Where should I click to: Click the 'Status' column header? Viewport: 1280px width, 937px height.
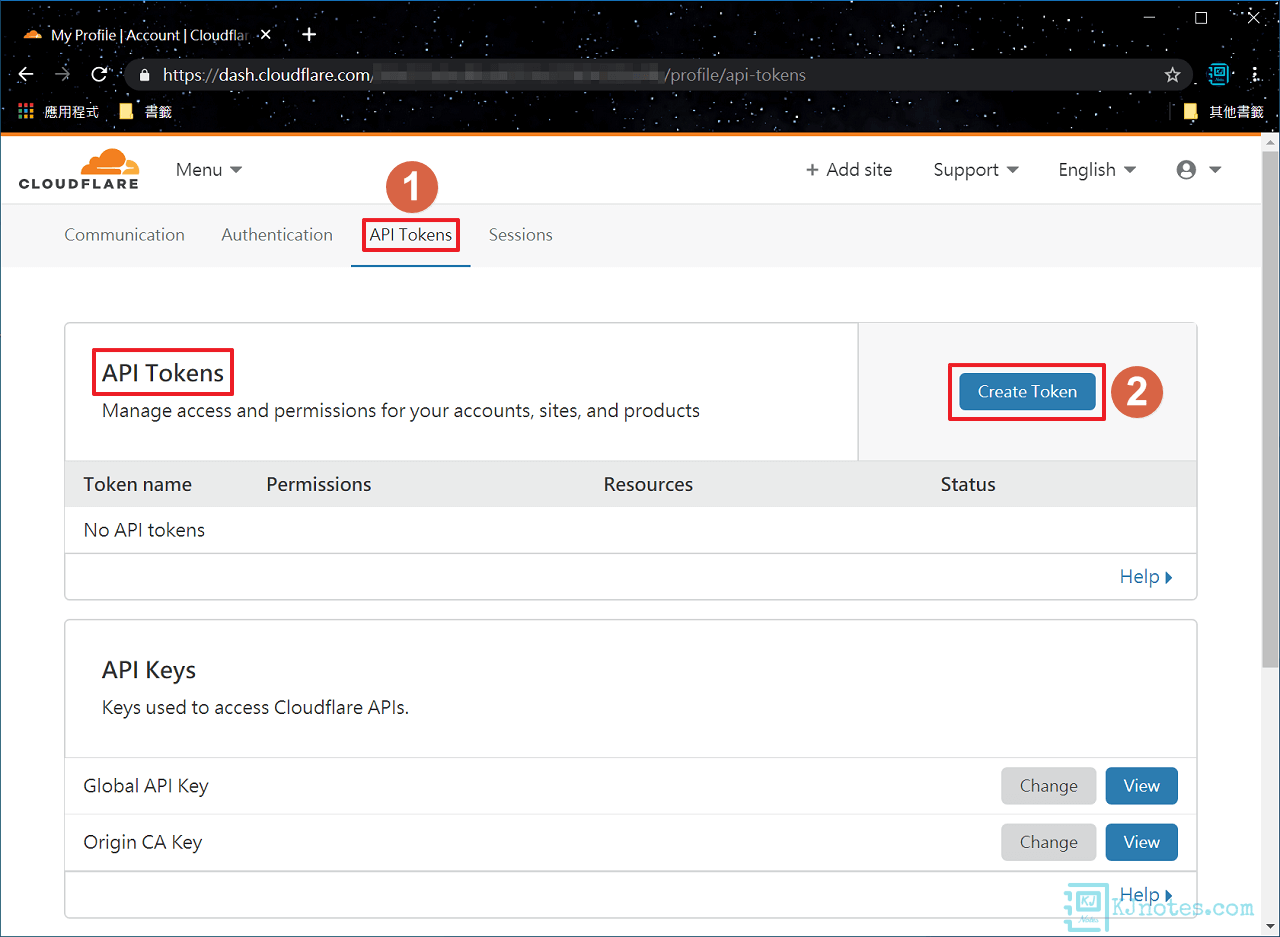968,484
